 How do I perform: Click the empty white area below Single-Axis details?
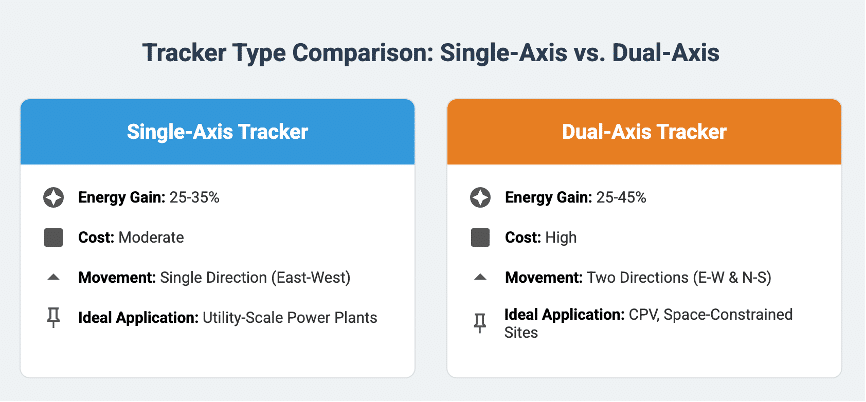218,353
